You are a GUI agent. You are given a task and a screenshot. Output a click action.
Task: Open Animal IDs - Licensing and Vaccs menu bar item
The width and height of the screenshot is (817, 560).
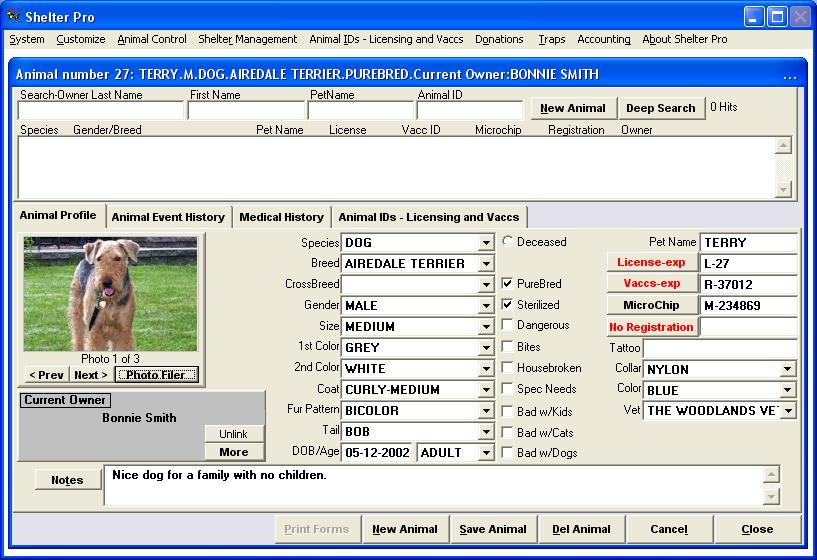(x=386, y=39)
